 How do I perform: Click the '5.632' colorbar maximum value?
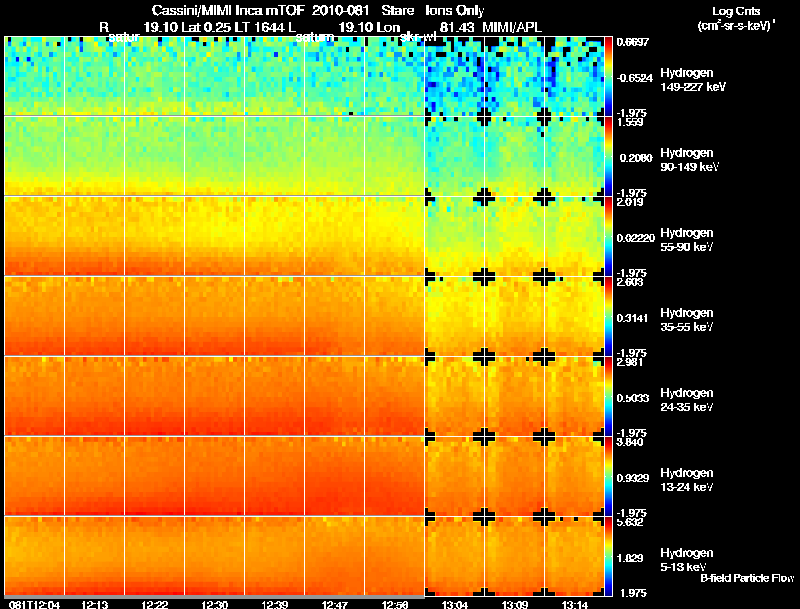pos(630,522)
